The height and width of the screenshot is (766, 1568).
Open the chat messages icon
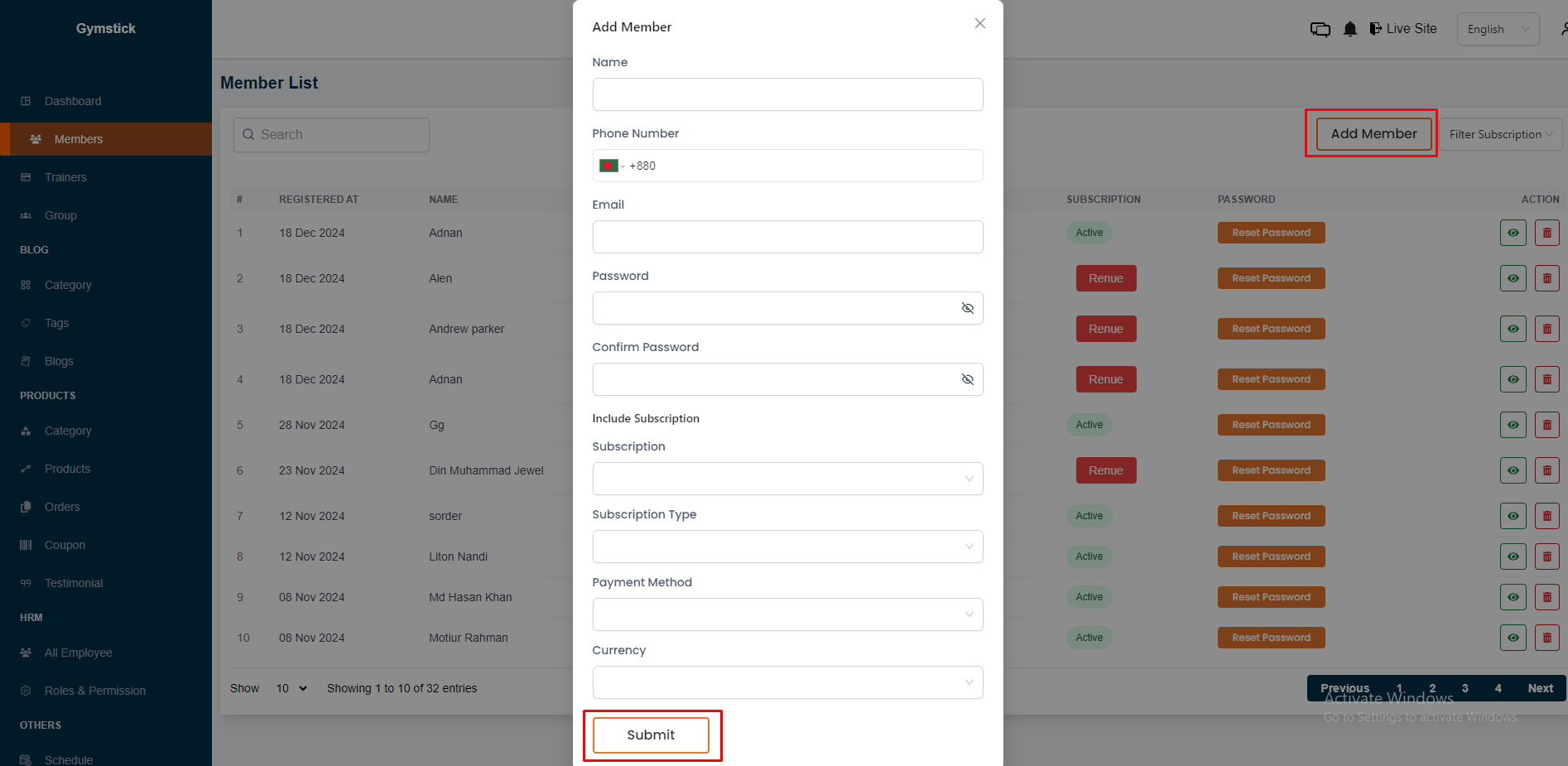point(1320,29)
